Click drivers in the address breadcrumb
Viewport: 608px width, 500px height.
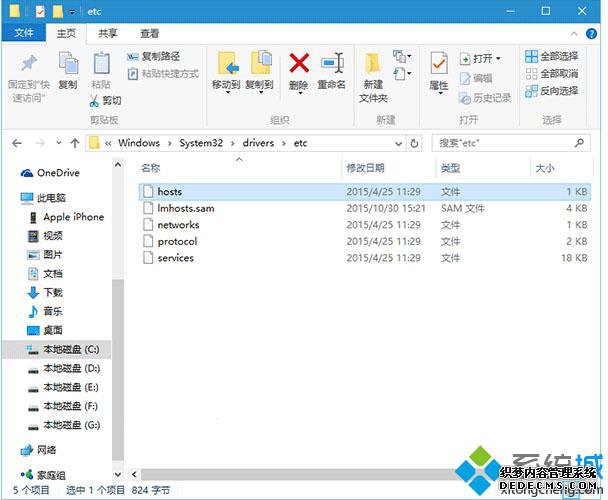(x=258, y=143)
